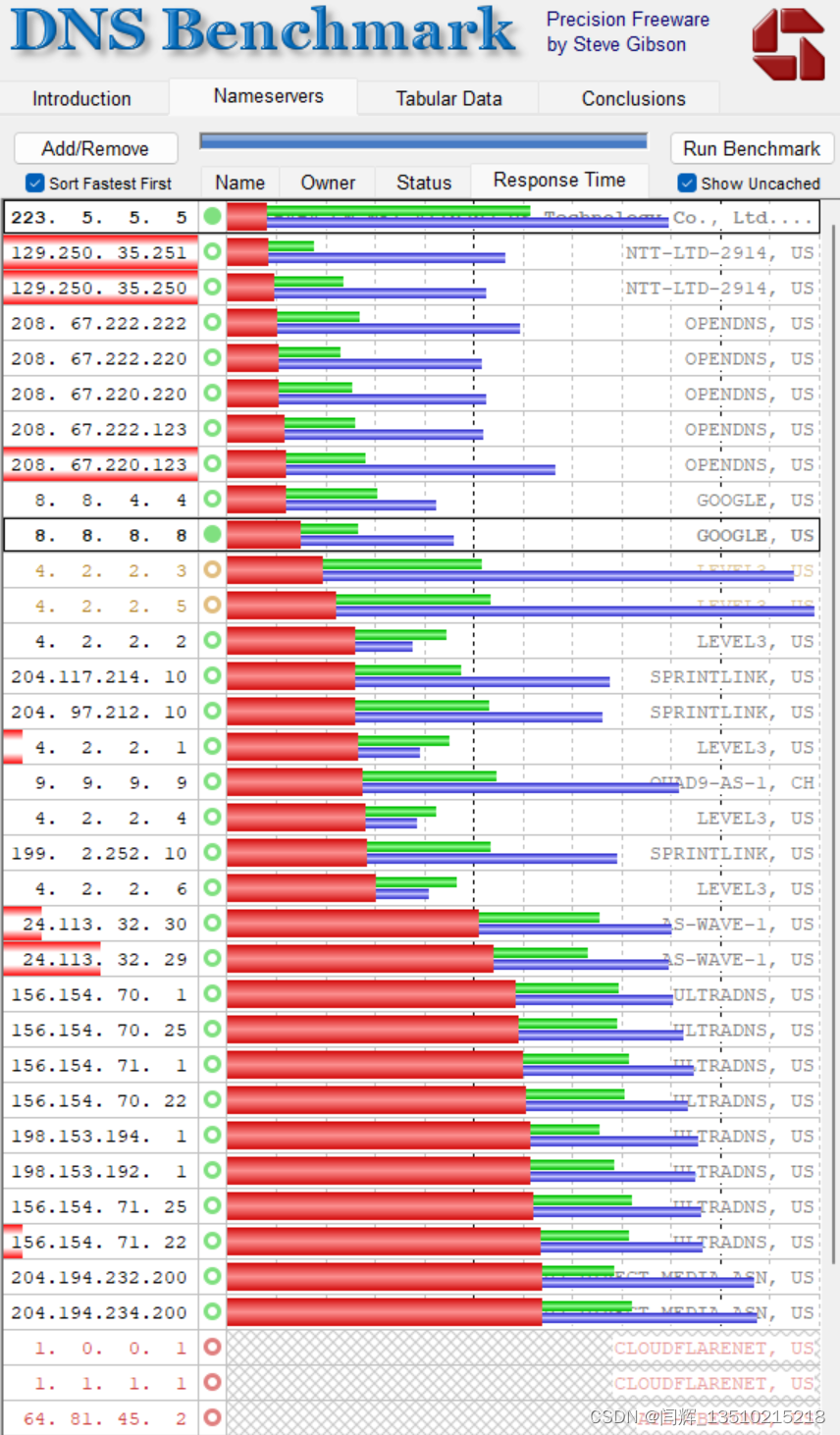The width and height of the screenshot is (840, 1435).
Task: Select the 156.154.70.25 IP address
Action: pos(99,1030)
